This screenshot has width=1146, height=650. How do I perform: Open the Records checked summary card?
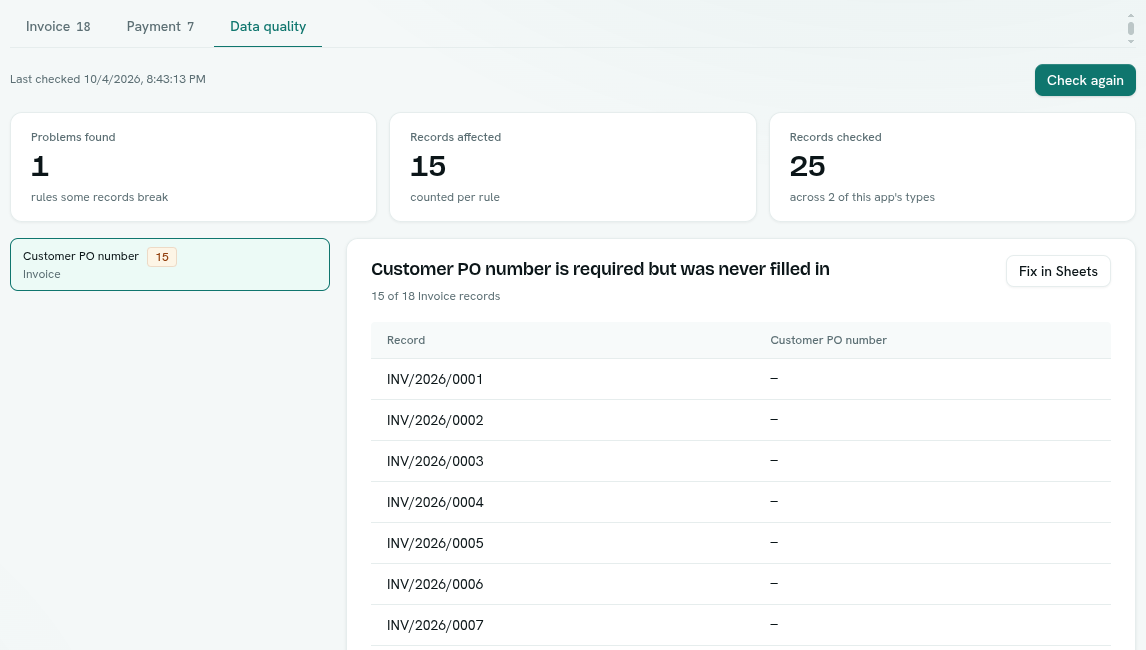pos(952,167)
